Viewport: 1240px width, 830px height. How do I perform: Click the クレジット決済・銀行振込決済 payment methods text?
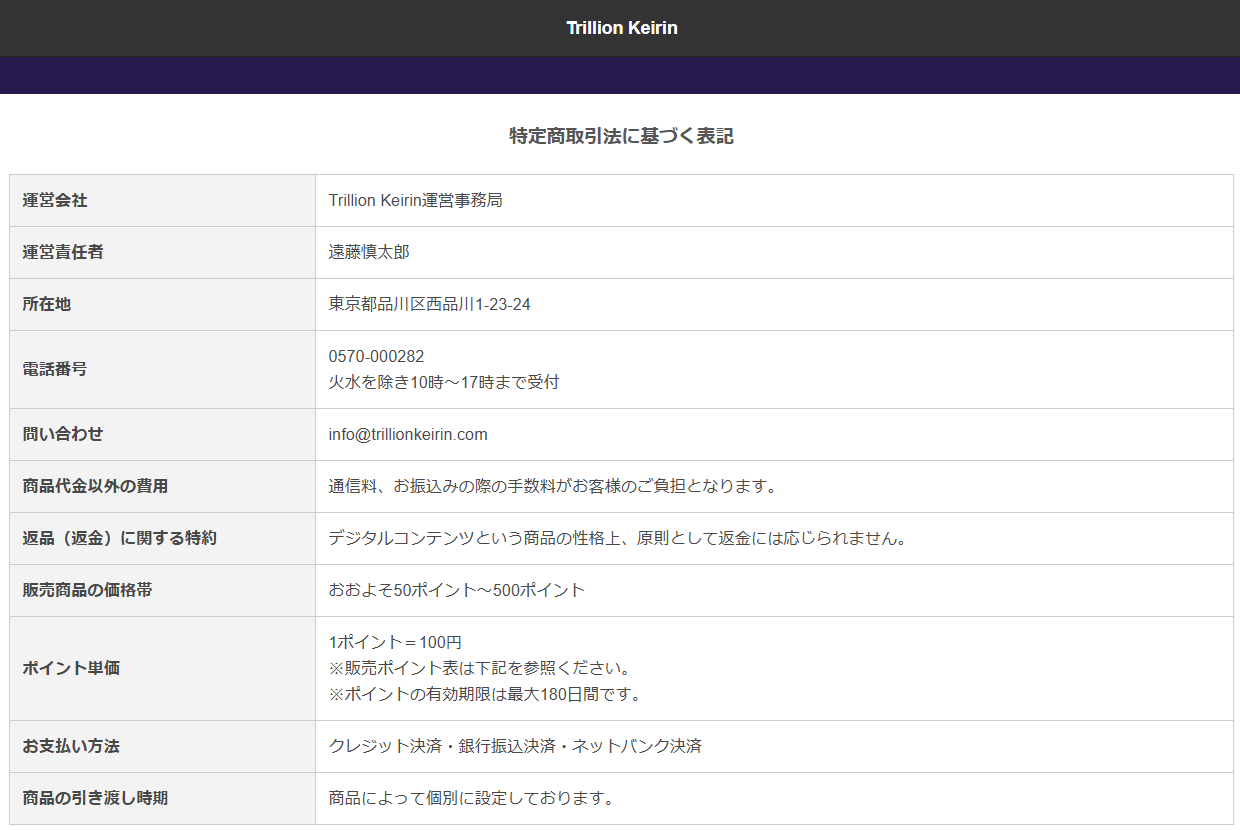515,746
